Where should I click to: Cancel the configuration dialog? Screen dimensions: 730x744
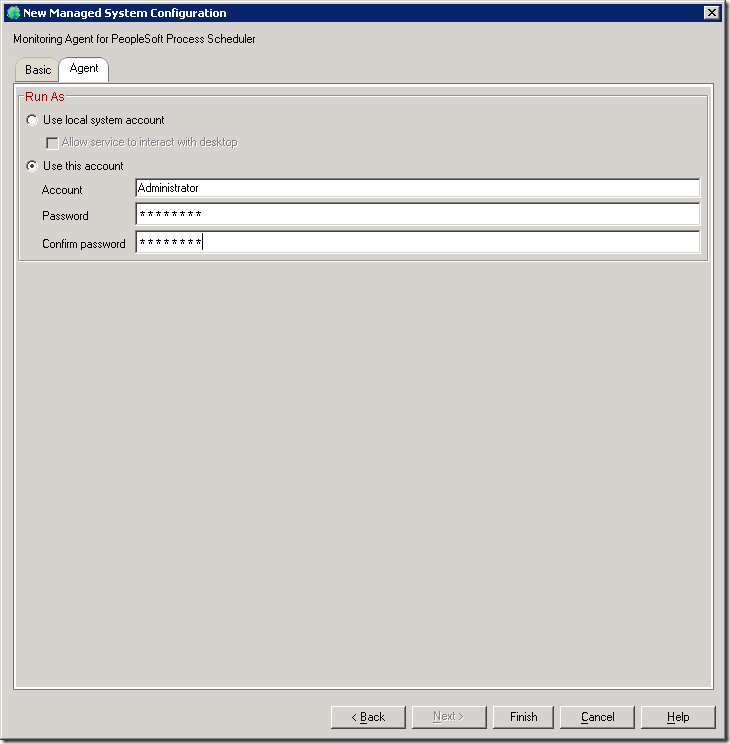tap(597, 717)
